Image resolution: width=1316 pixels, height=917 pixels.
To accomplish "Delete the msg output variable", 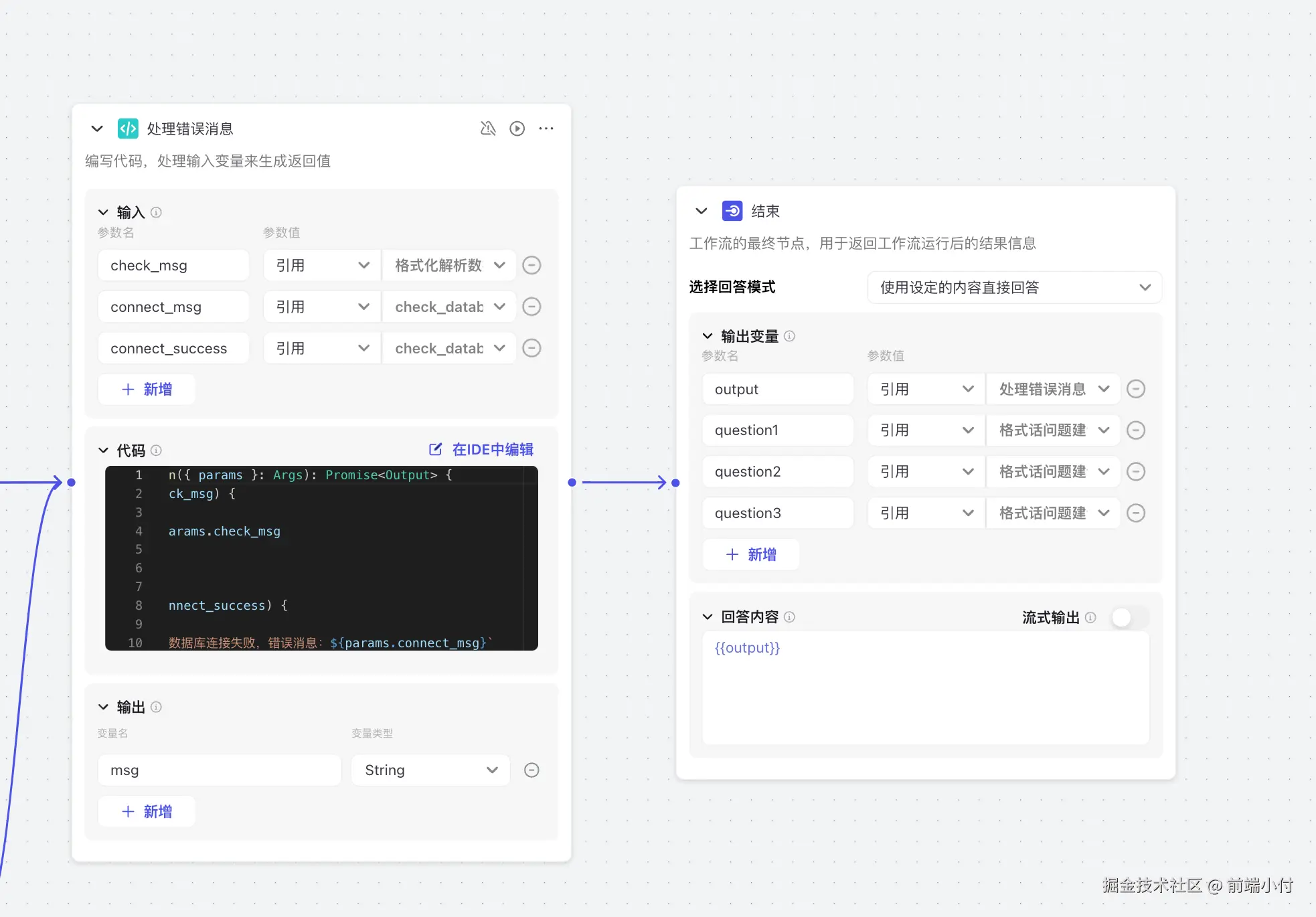I will point(531,770).
